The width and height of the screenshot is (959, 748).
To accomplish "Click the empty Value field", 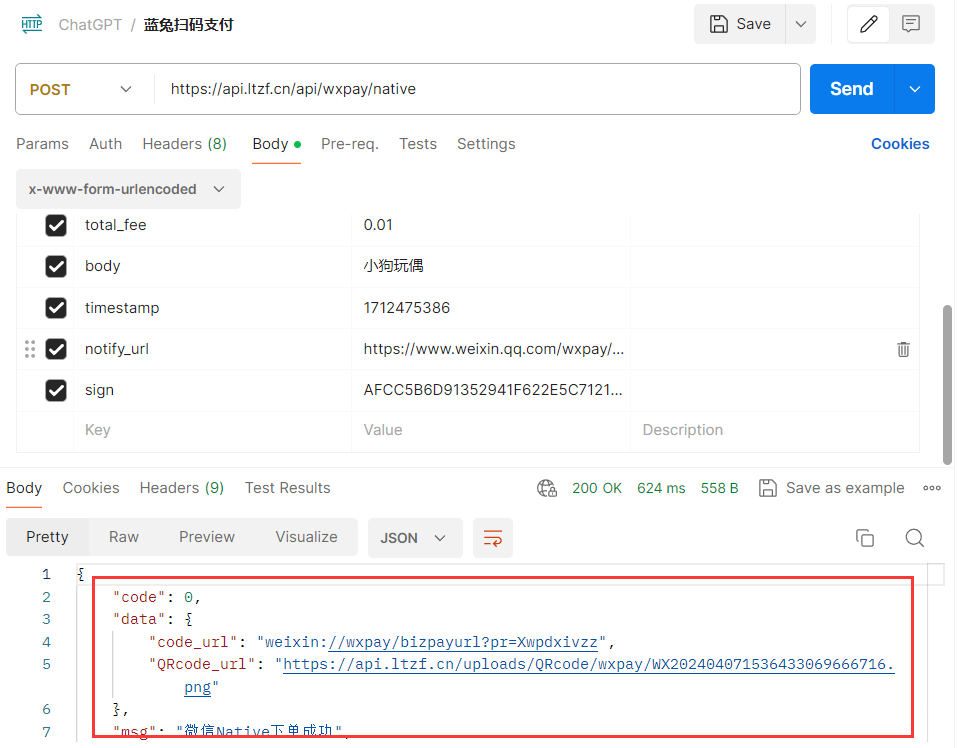I will click(x=491, y=430).
